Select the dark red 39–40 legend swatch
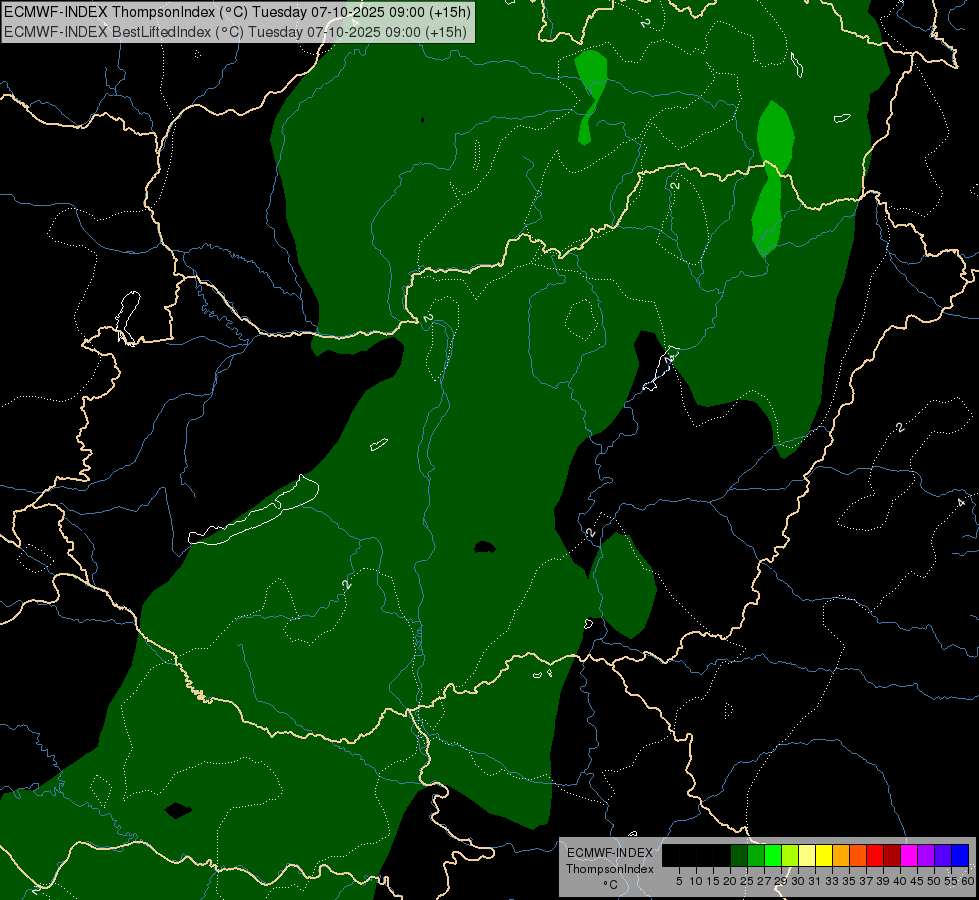979x900 pixels. coord(892,855)
